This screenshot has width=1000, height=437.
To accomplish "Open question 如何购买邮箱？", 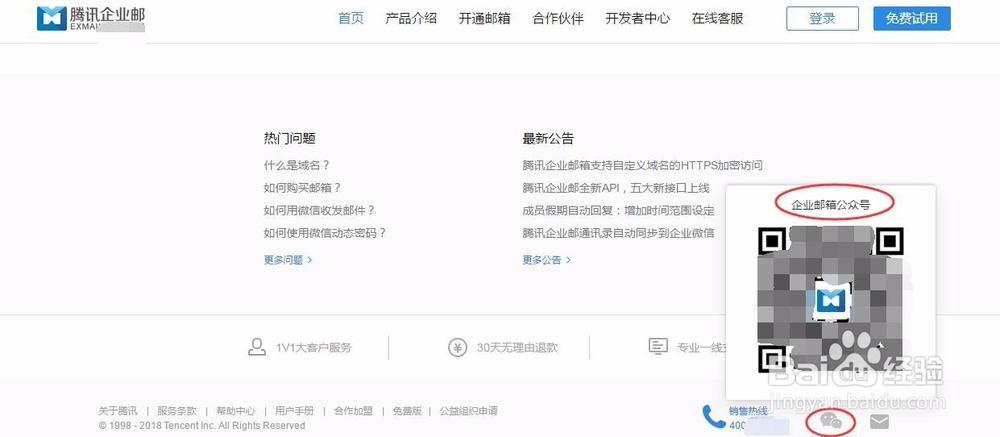I will click(x=302, y=188).
